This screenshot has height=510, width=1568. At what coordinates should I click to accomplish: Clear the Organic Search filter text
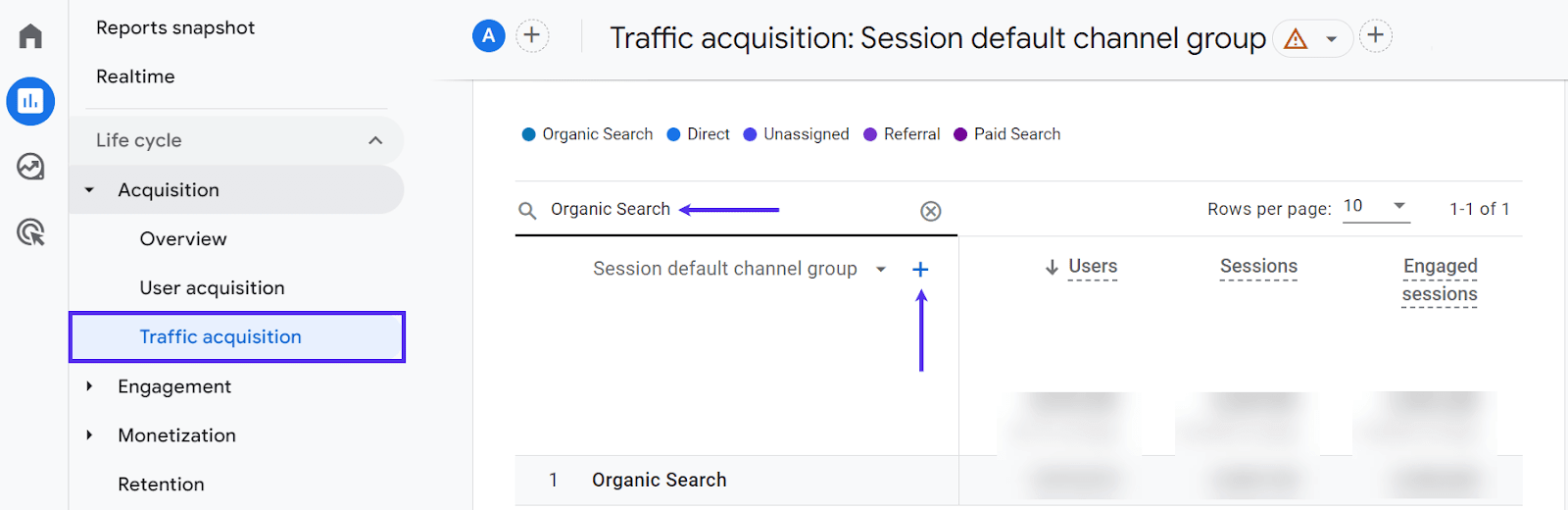pyautogui.click(x=931, y=211)
